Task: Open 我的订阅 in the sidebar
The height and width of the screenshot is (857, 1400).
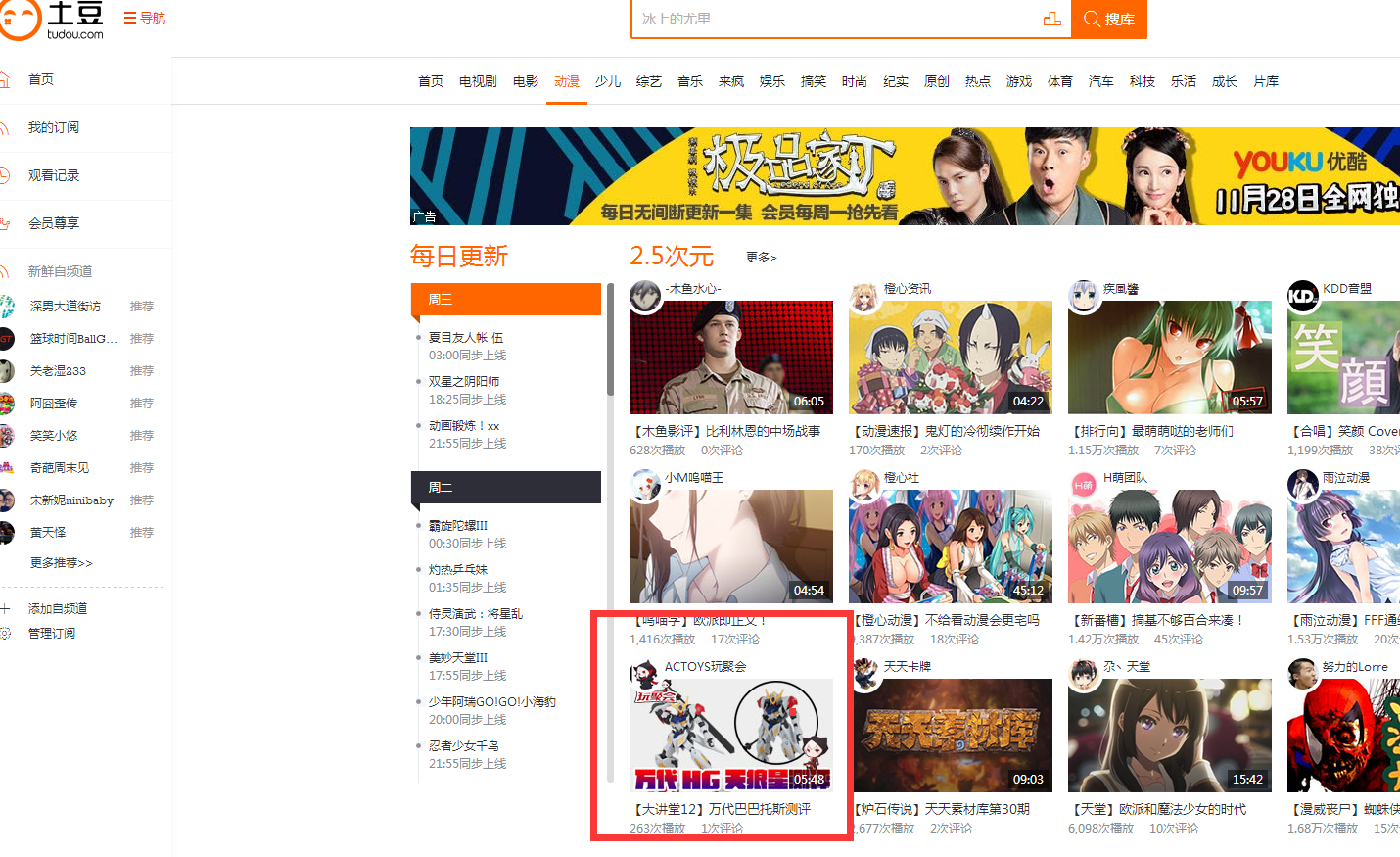Action: pos(53,127)
